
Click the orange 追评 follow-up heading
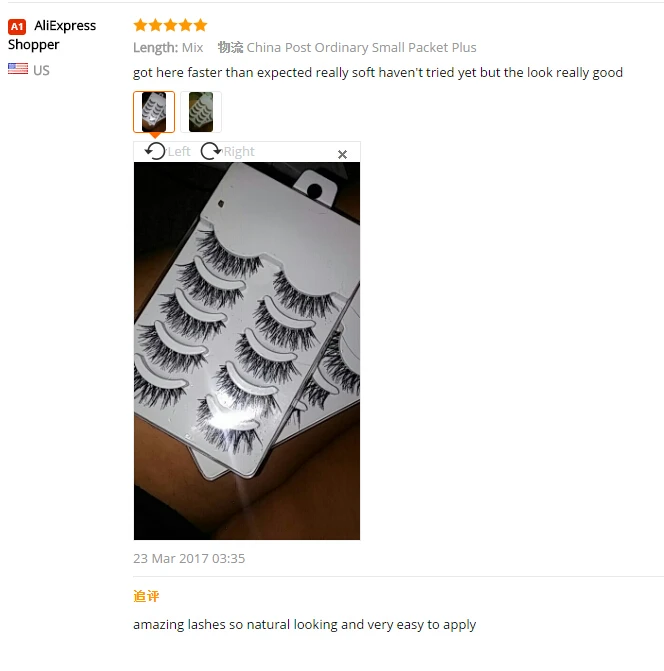point(146,596)
